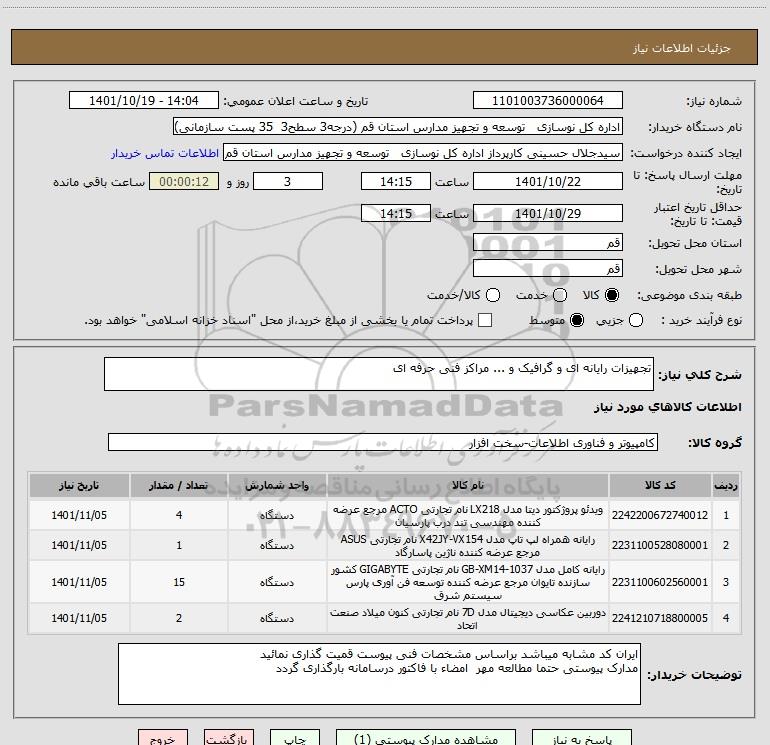Select the کالا/خدمت radio button

tap(493, 295)
